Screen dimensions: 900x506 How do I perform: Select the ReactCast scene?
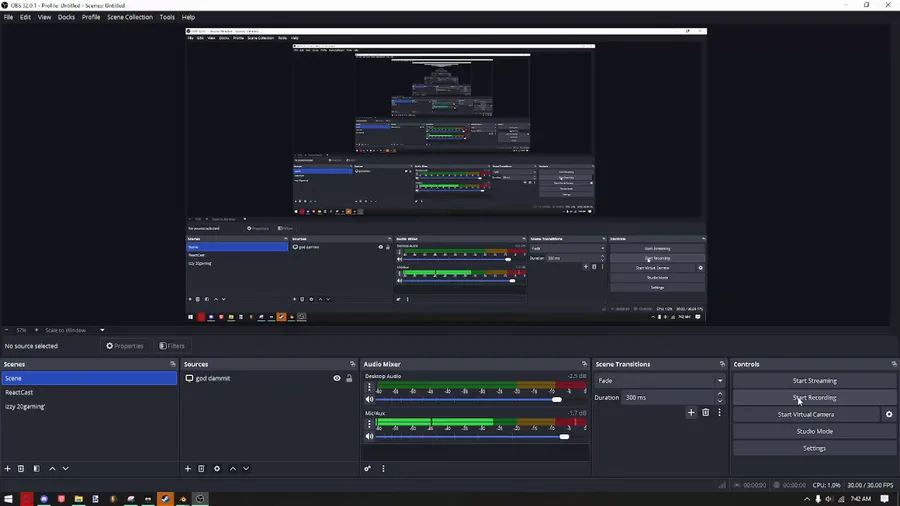coord(89,392)
